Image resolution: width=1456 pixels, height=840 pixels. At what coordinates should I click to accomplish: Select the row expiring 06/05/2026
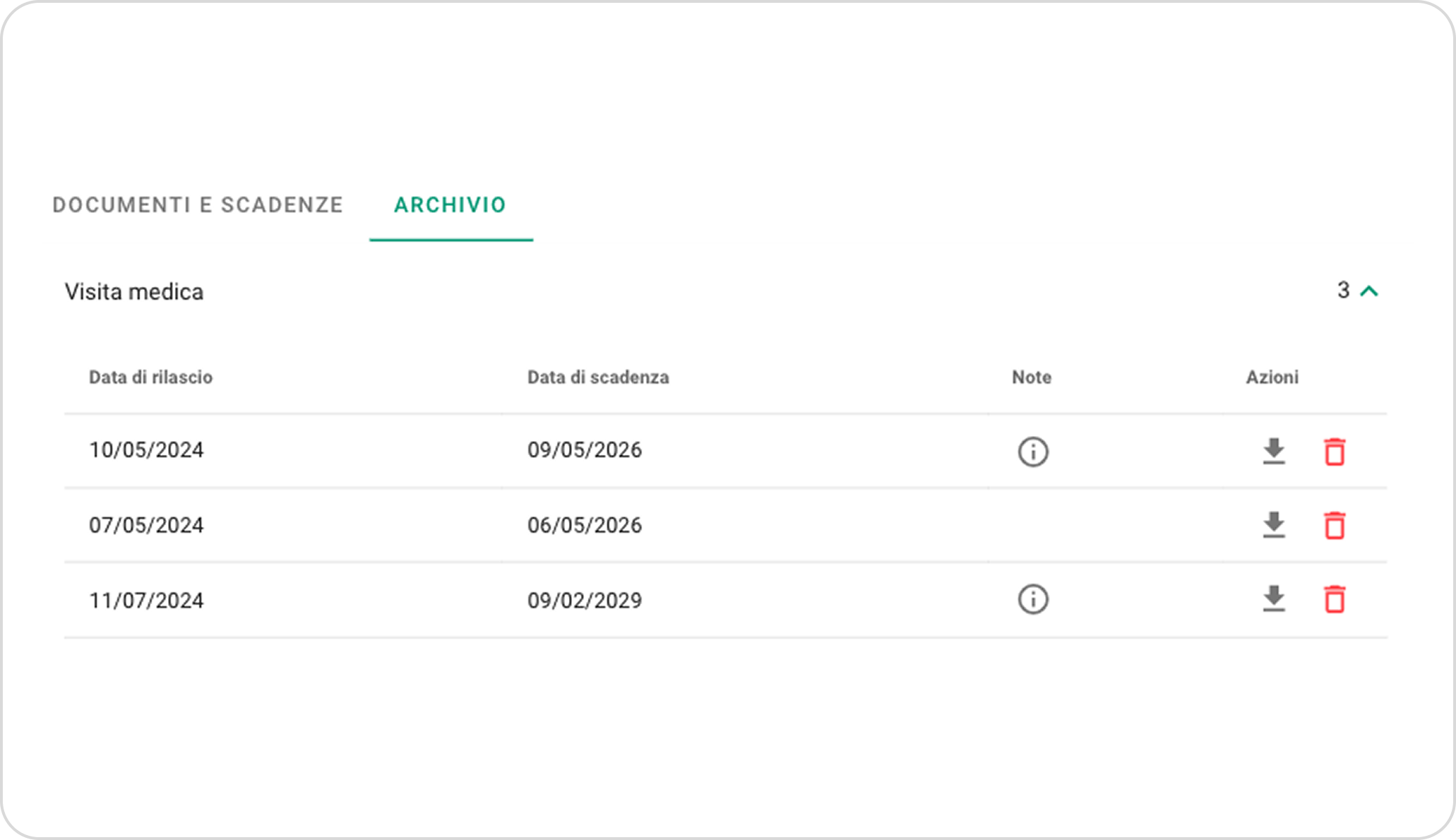[x=584, y=525]
